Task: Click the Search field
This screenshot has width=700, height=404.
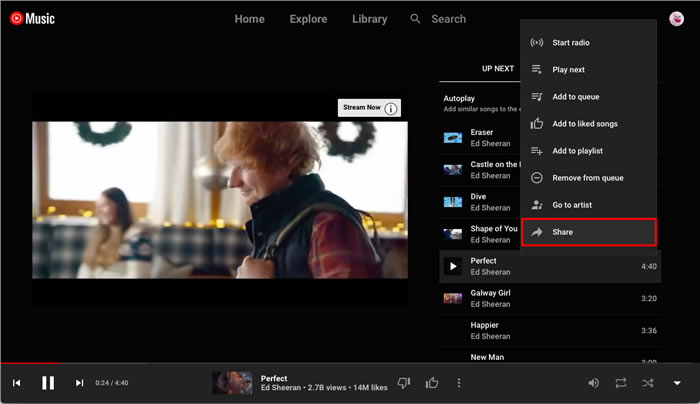Action: click(448, 19)
